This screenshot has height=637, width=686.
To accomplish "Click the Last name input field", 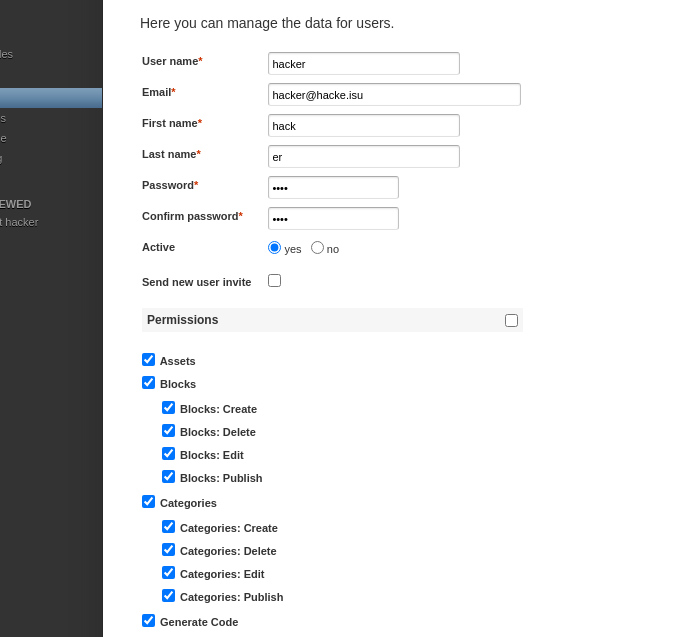I will [x=363, y=157].
